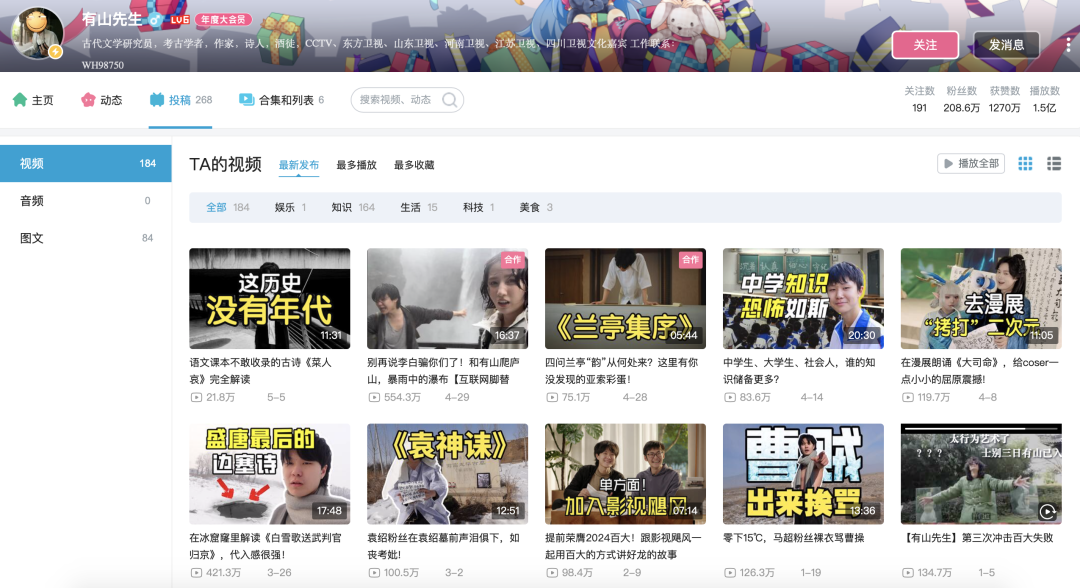Click the user profile avatar
Screen dimensions: 1080x588
pos(38,33)
